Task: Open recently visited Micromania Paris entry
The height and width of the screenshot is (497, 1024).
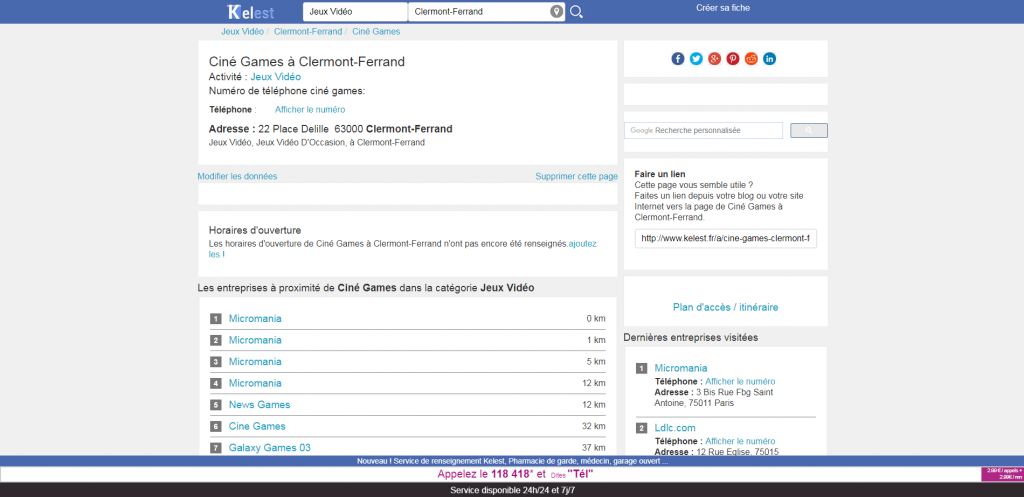Action: 680,368
